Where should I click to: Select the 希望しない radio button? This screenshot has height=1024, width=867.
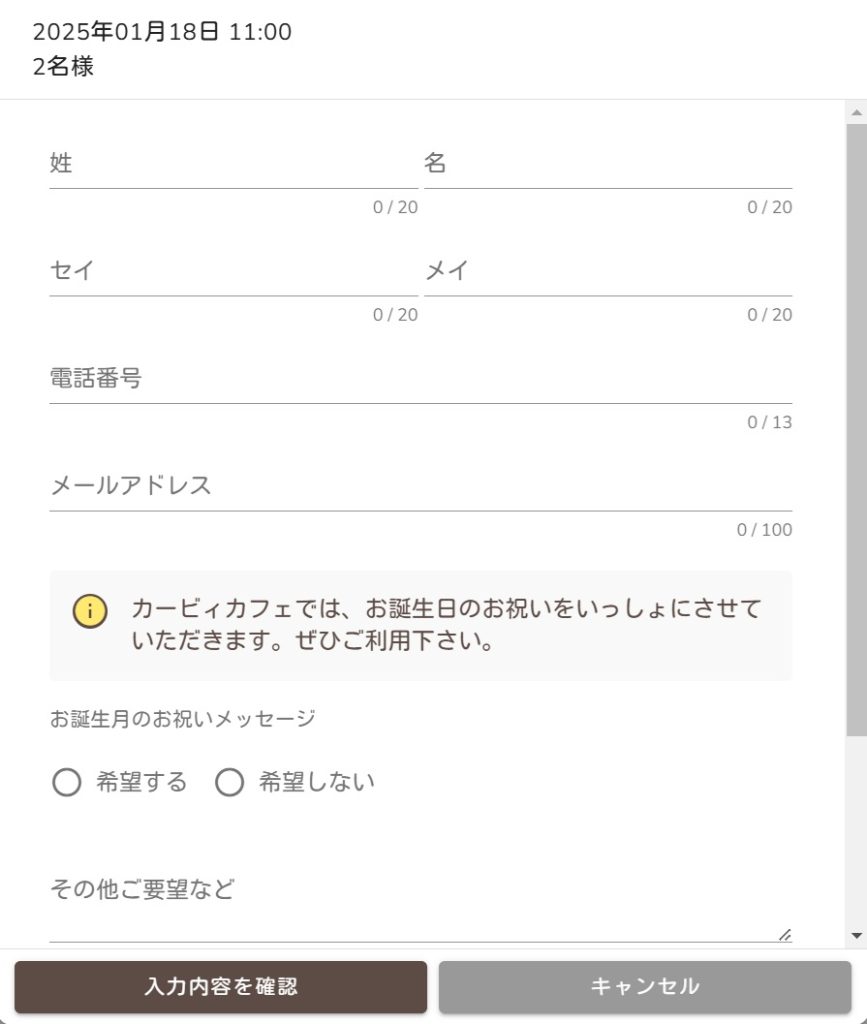tap(230, 783)
